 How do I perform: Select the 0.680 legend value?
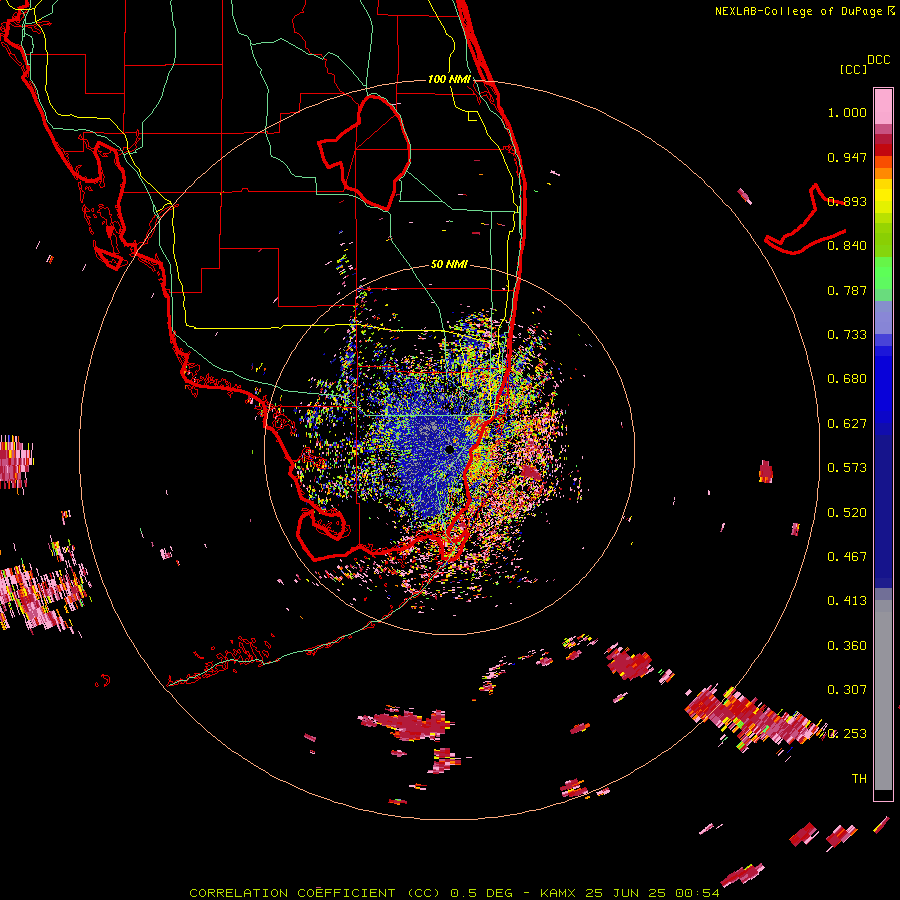pyautogui.click(x=847, y=379)
